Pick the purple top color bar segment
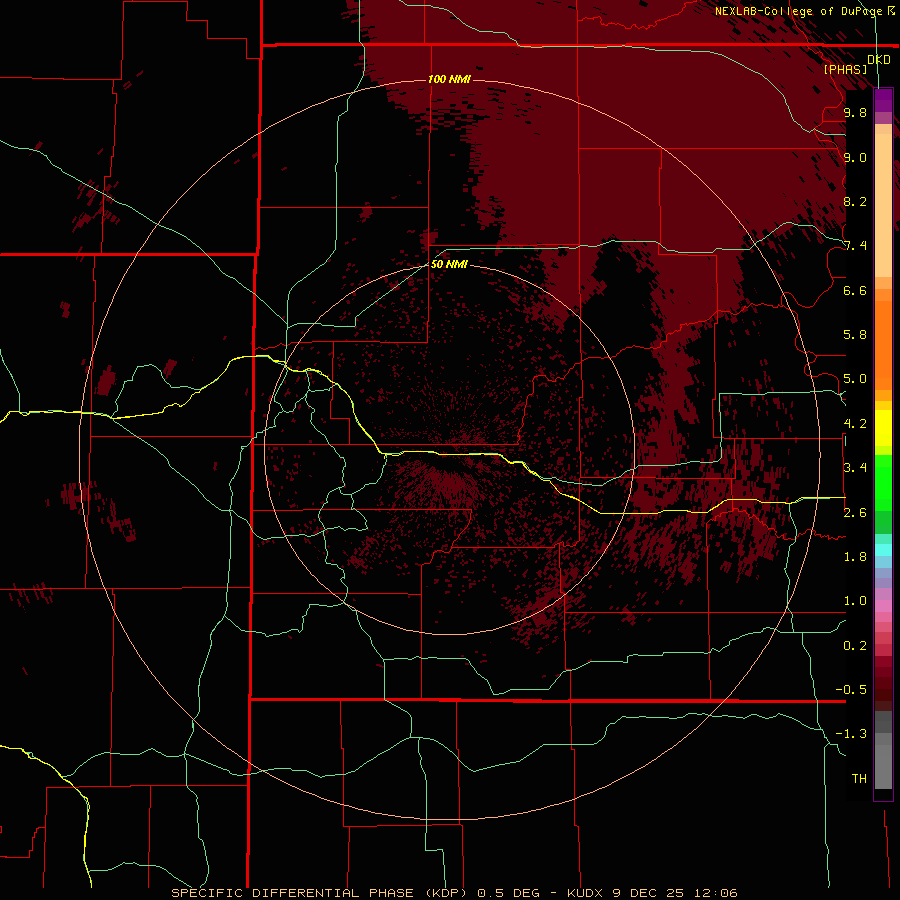The image size is (900, 900). 883,100
